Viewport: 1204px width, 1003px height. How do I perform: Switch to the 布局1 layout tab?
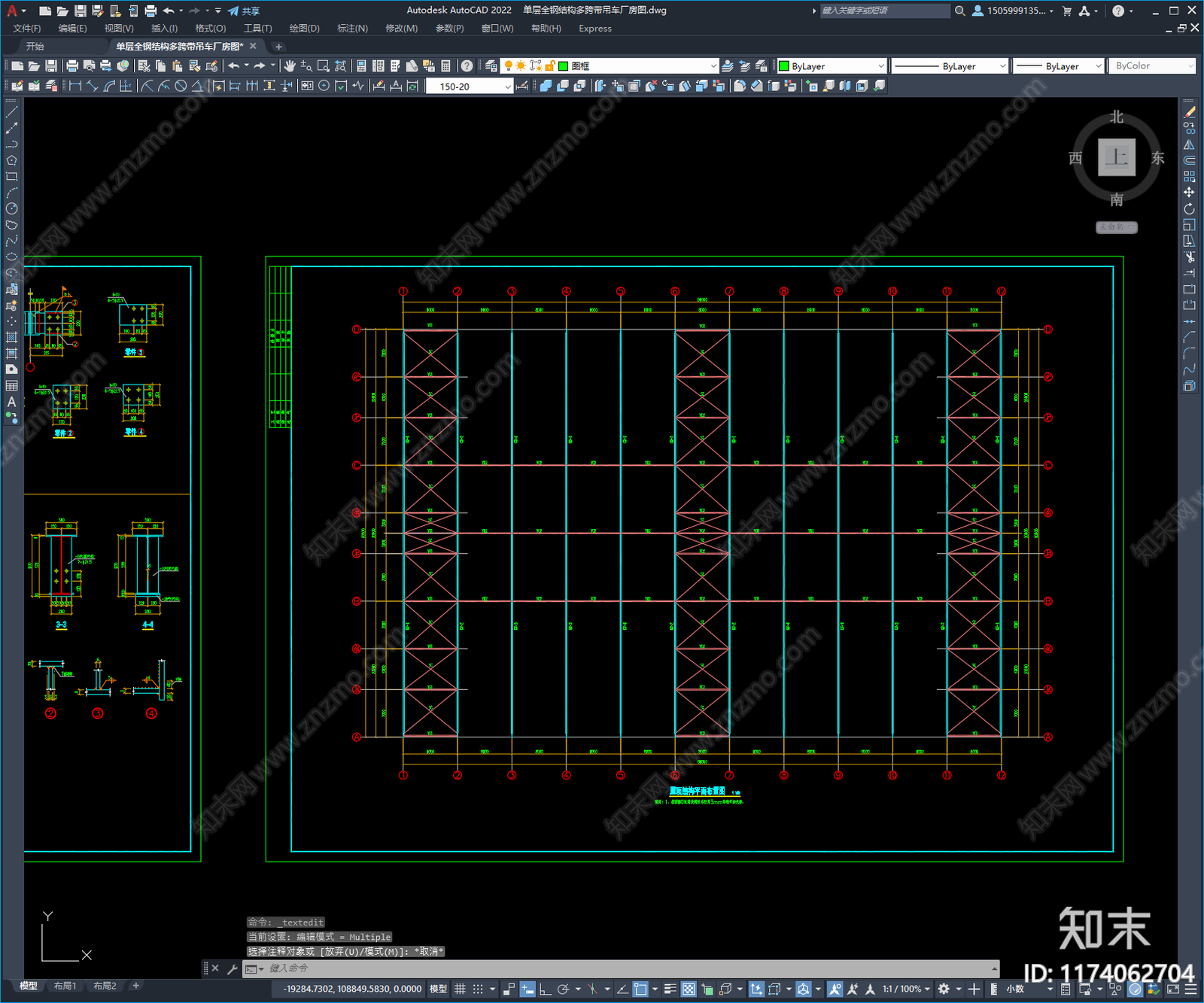(65, 986)
